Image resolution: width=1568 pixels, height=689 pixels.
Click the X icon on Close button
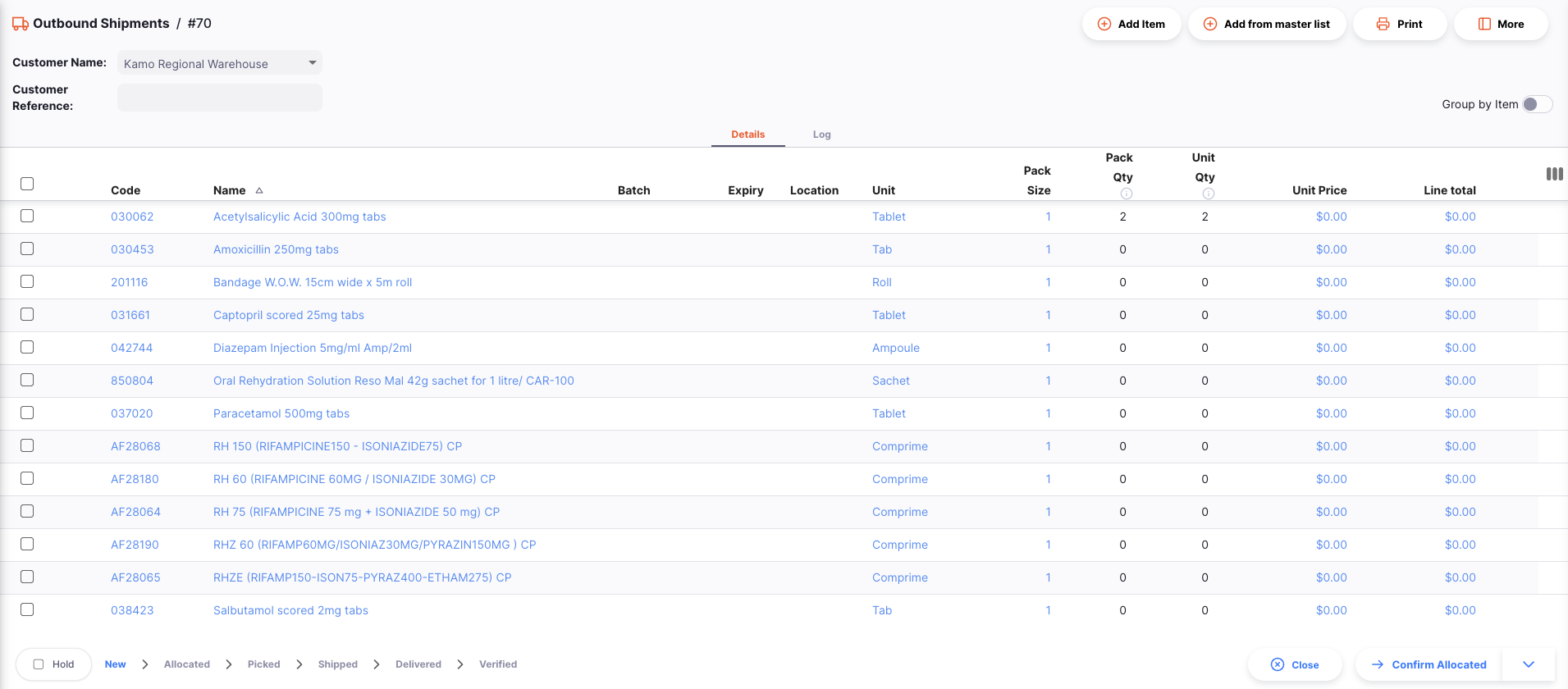pyautogui.click(x=1278, y=664)
